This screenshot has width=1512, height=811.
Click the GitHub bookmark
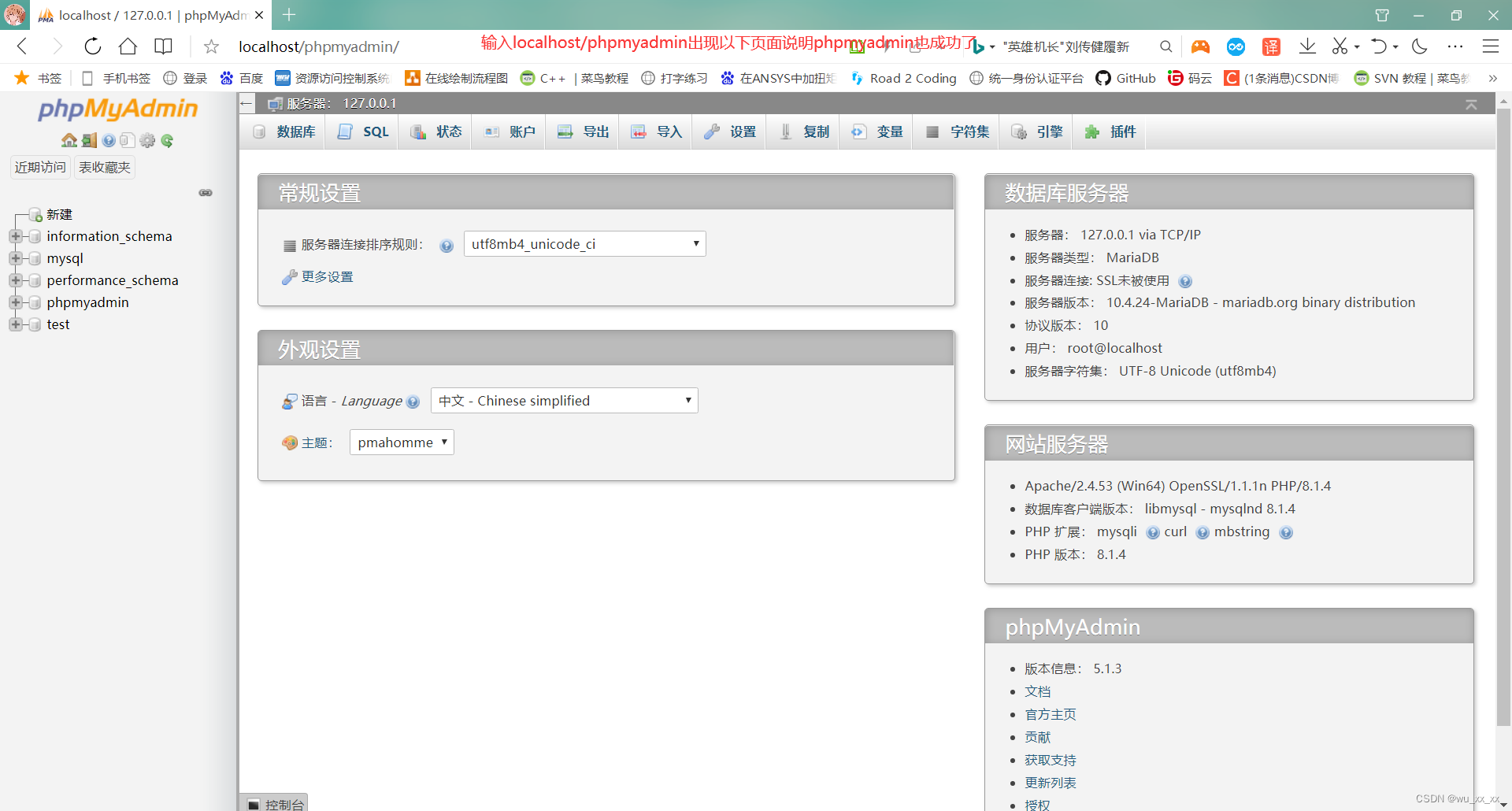pos(1126,78)
